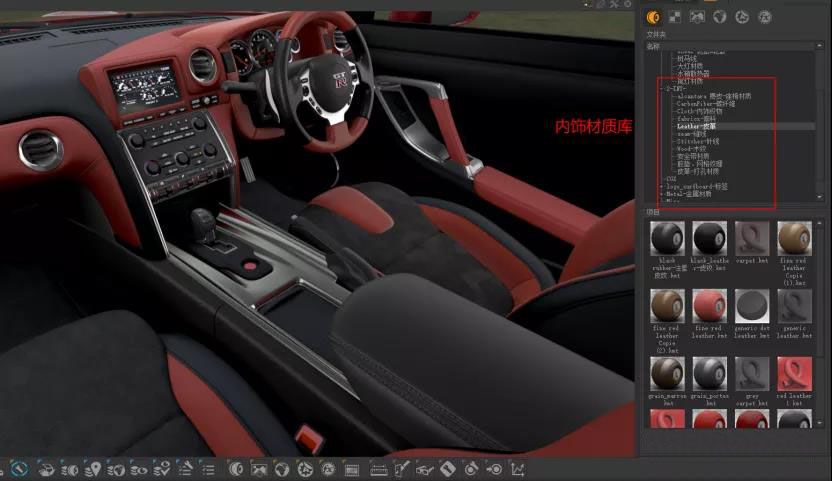The height and width of the screenshot is (481, 832).
Task: Open the CarbonFiber folder in the tree
Action: pyautogui.click(x=706, y=103)
